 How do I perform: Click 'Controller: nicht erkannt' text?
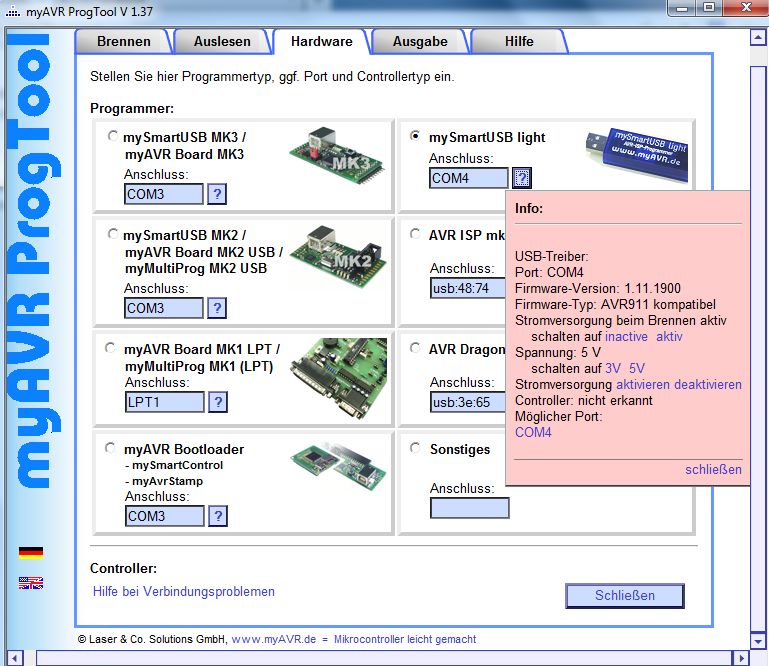(584, 401)
